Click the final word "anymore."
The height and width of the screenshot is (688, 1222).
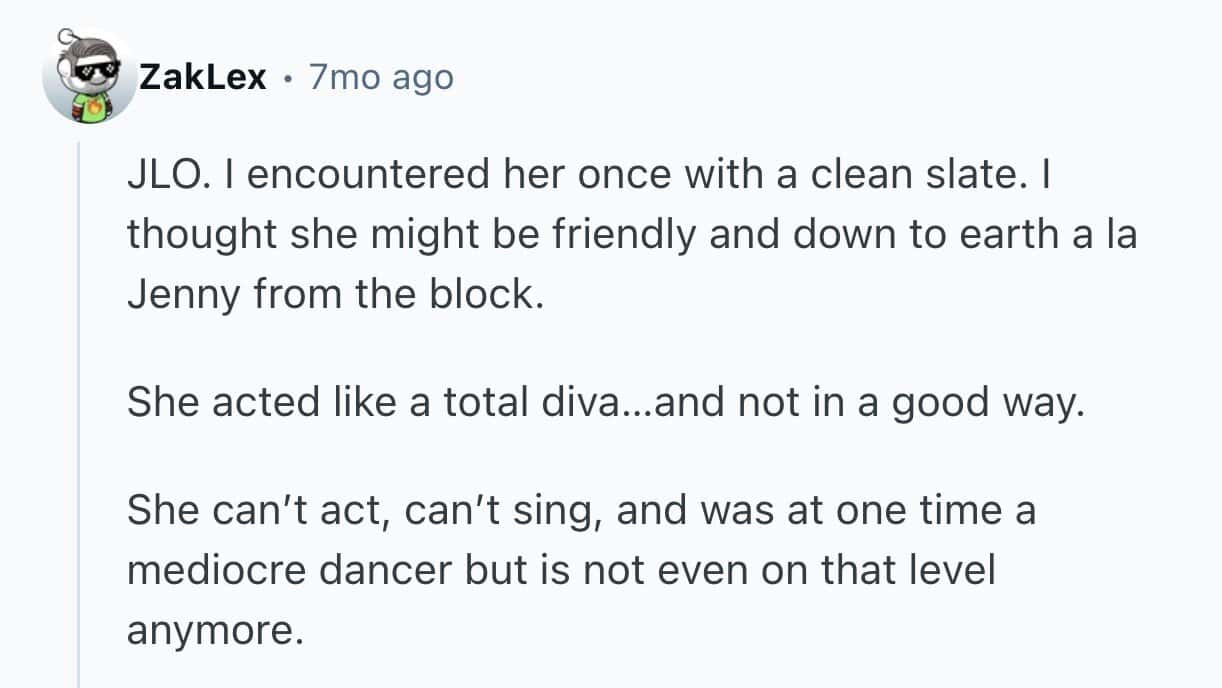click(213, 628)
